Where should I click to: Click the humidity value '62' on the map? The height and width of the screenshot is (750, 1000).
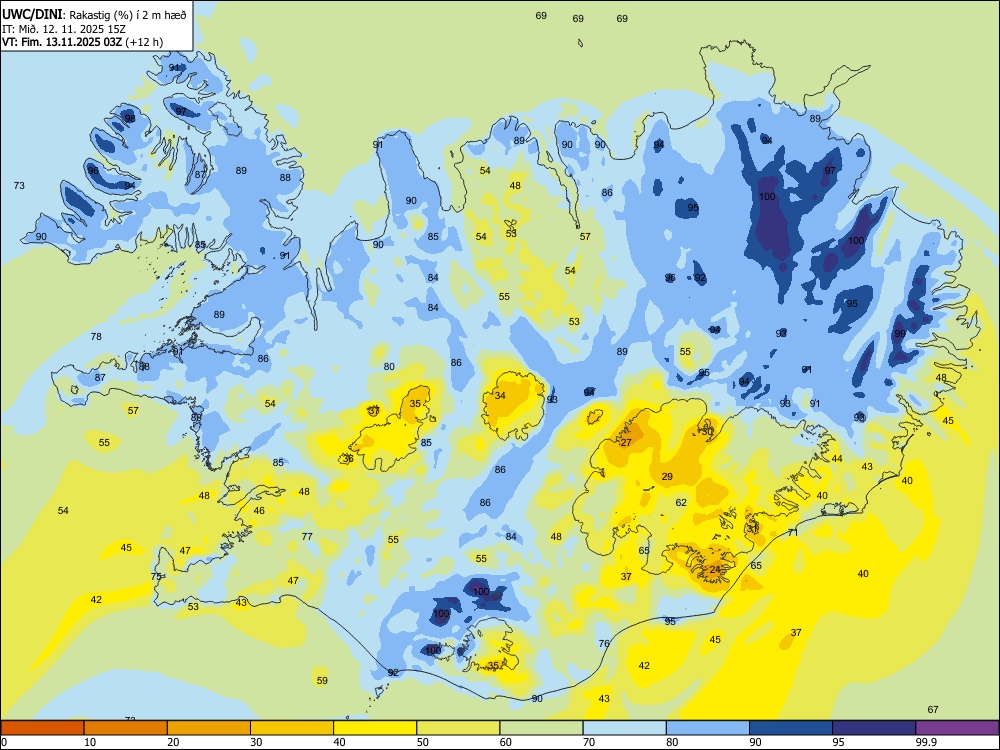point(681,503)
